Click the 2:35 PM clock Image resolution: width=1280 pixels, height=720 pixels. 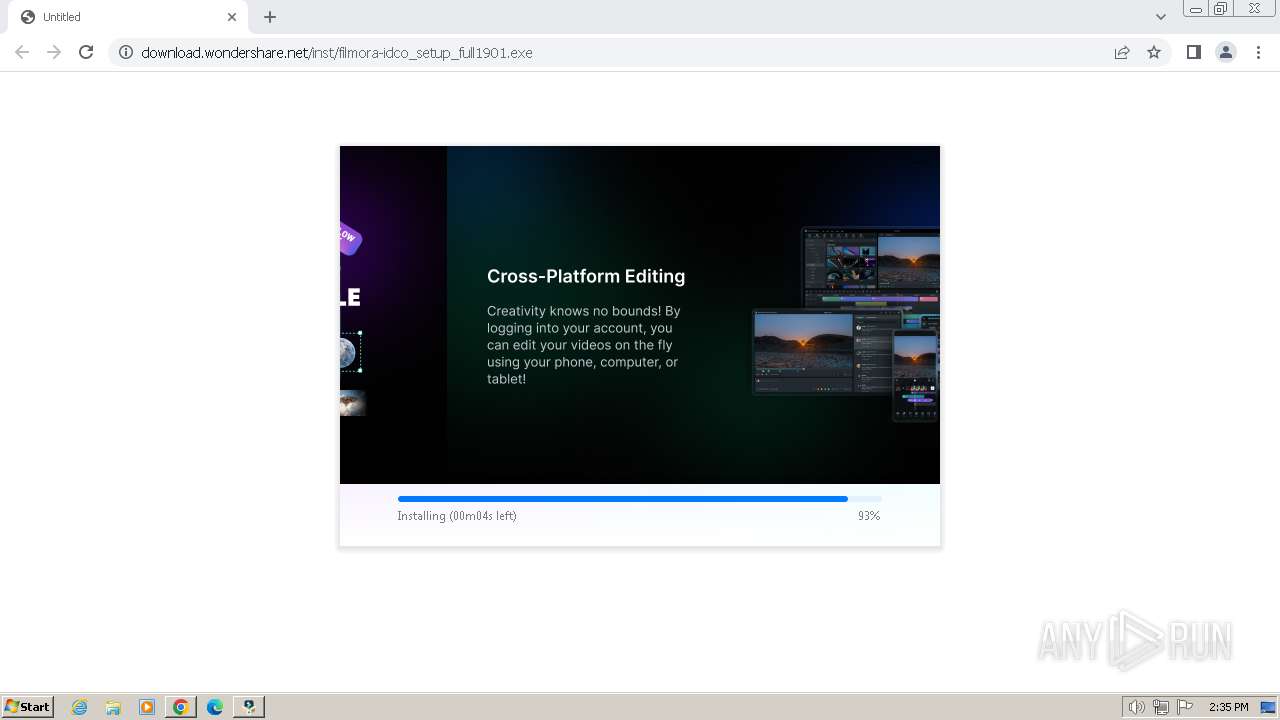[1228, 707]
